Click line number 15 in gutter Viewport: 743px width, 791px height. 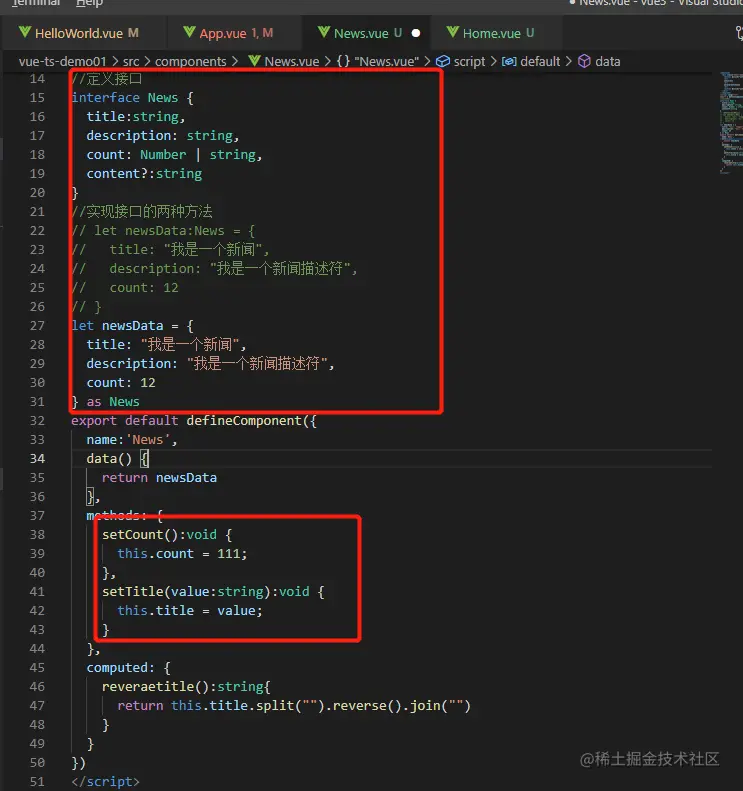(37, 97)
